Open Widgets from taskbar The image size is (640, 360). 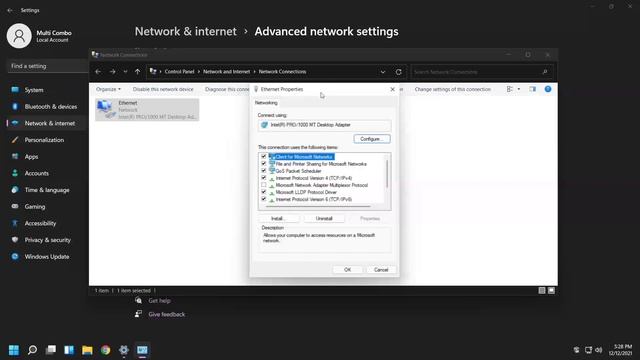coord(69,350)
